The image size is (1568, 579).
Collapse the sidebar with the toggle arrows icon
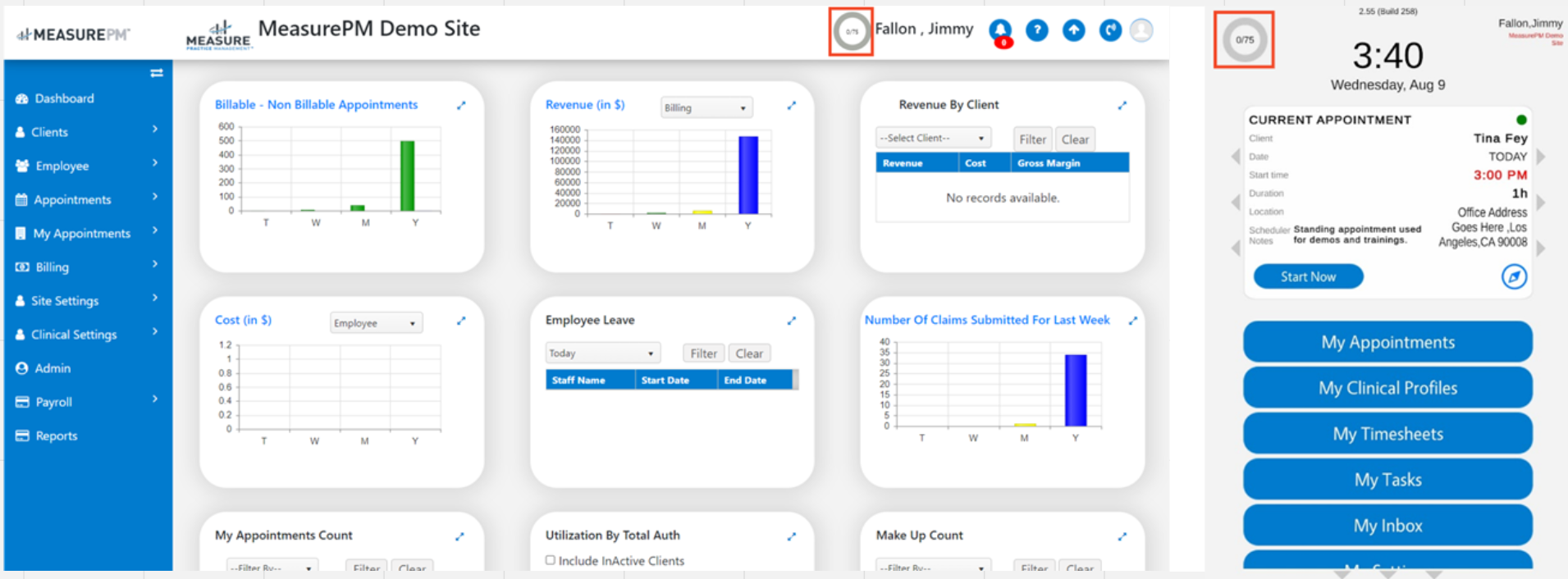tap(157, 73)
